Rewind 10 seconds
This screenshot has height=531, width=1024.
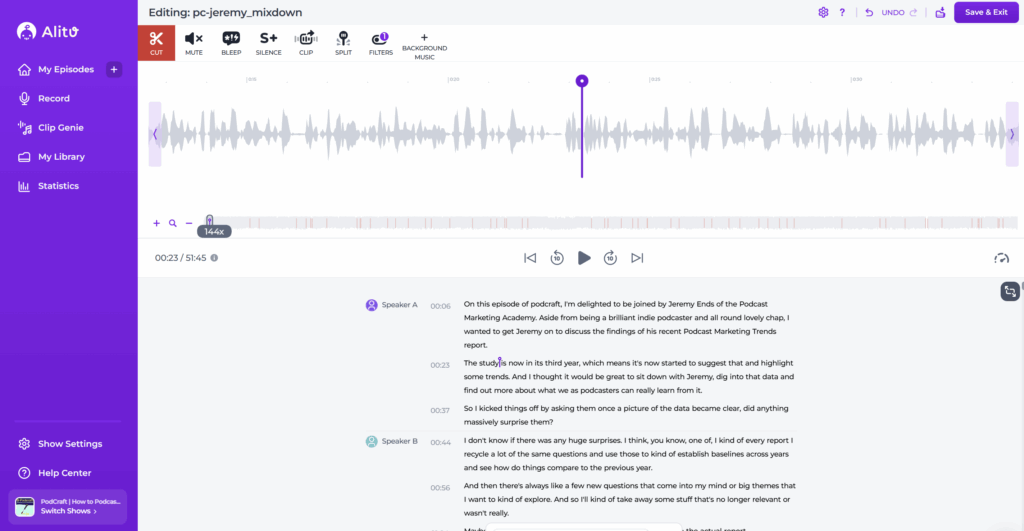pyautogui.click(x=557, y=258)
